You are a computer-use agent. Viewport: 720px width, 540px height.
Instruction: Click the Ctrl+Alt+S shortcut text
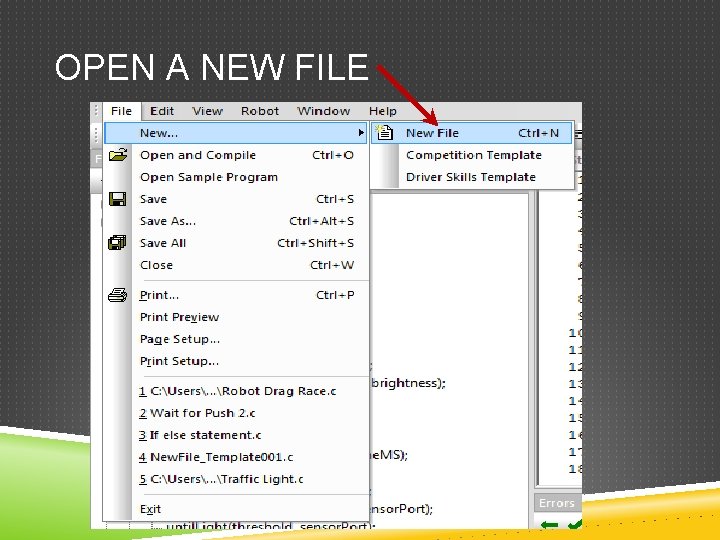[321, 221]
